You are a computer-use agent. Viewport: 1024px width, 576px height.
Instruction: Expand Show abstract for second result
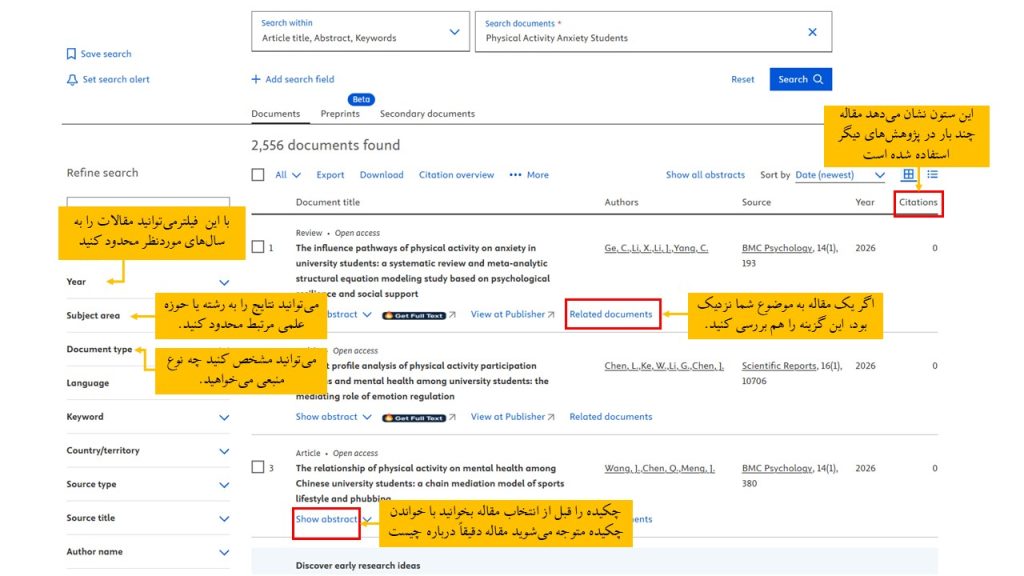tap(333, 417)
